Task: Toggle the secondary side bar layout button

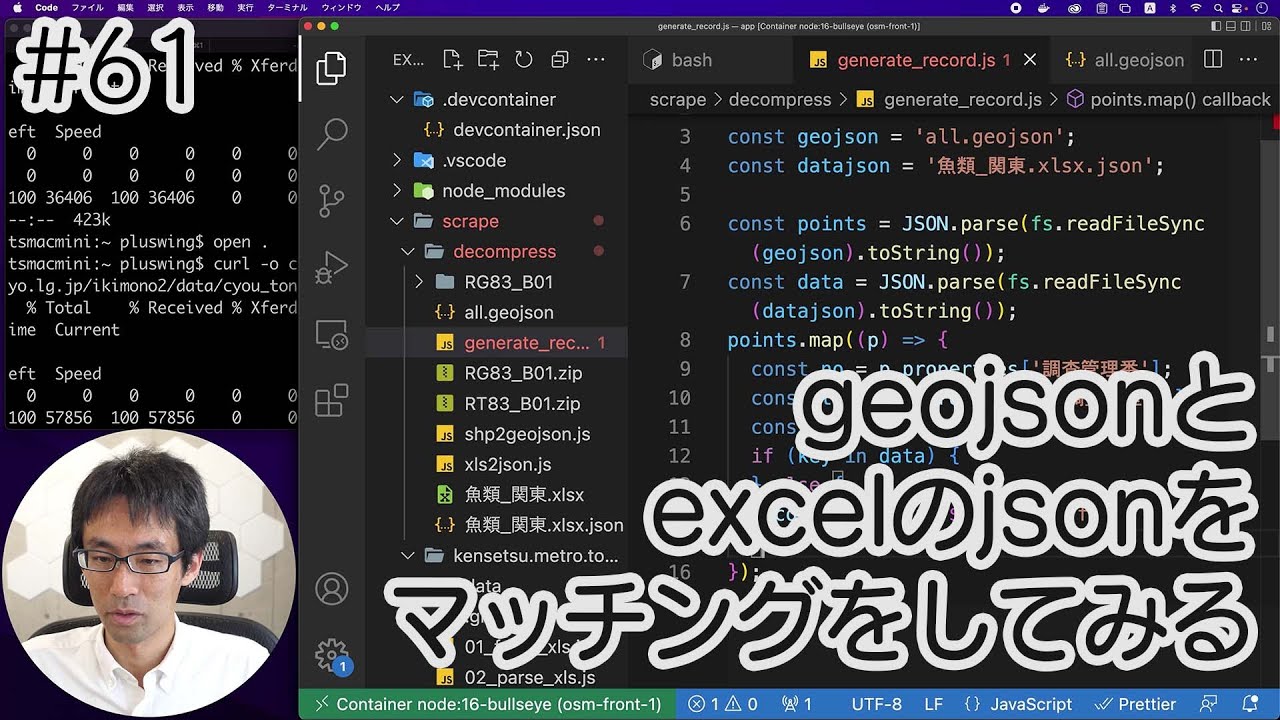Action: (1246, 26)
